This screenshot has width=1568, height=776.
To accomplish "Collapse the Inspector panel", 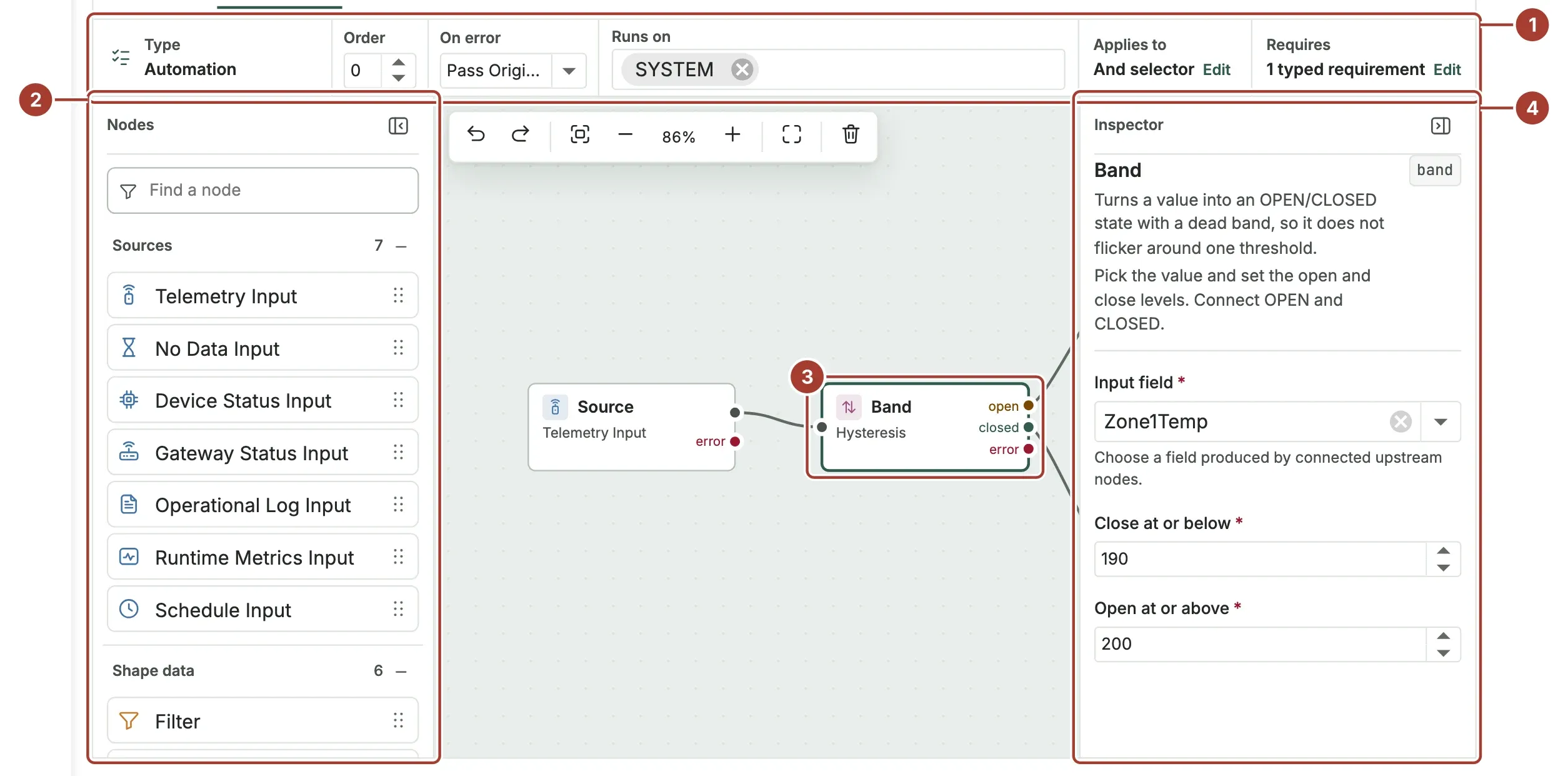I will tap(1441, 126).
